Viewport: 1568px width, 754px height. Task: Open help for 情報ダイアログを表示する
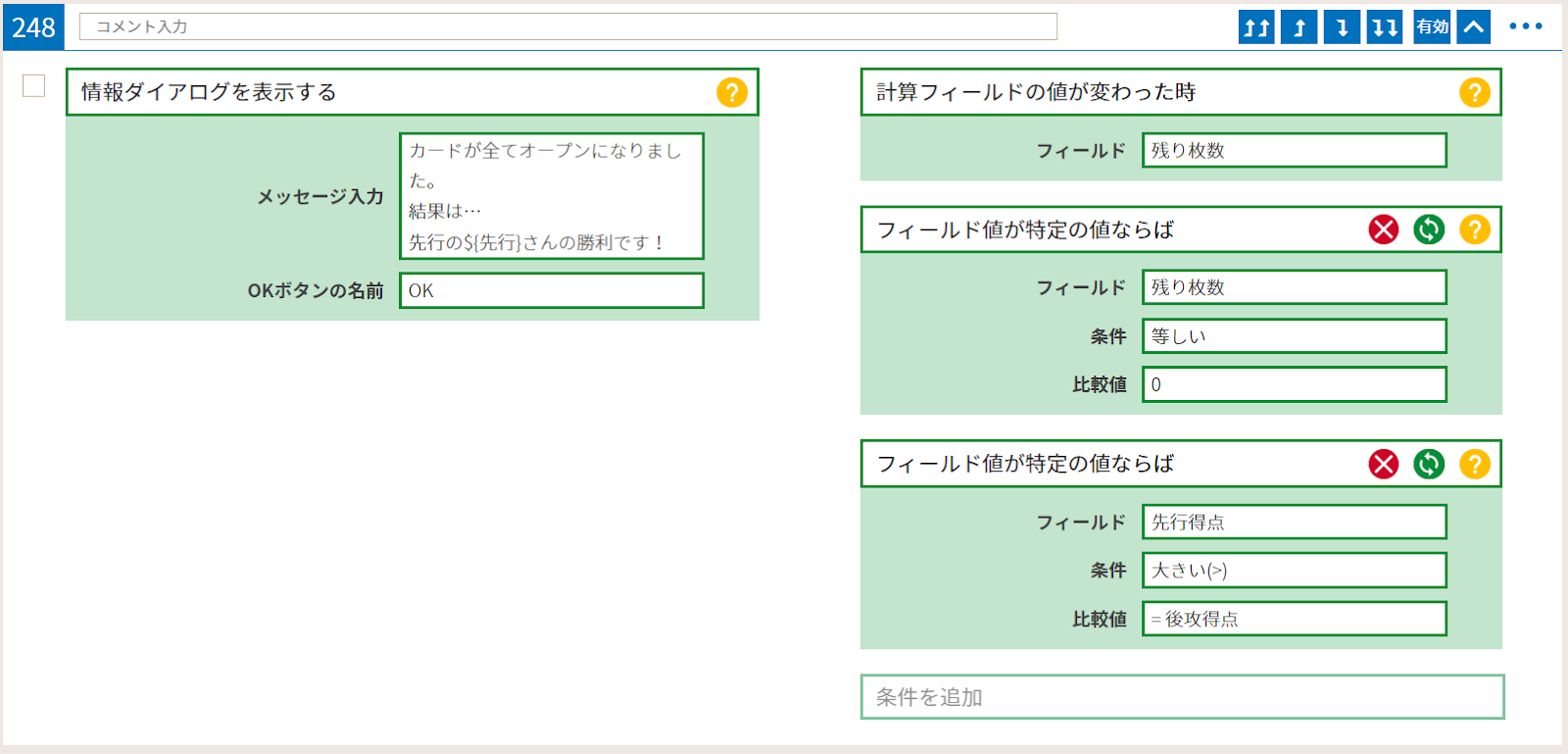tap(732, 92)
